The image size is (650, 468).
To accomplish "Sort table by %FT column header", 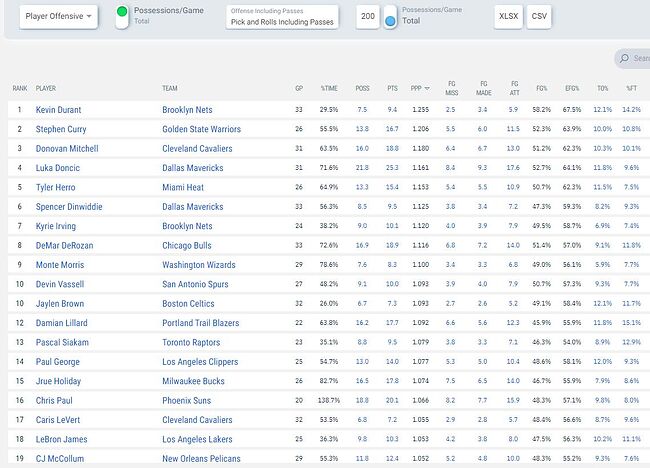I will 631,88.
